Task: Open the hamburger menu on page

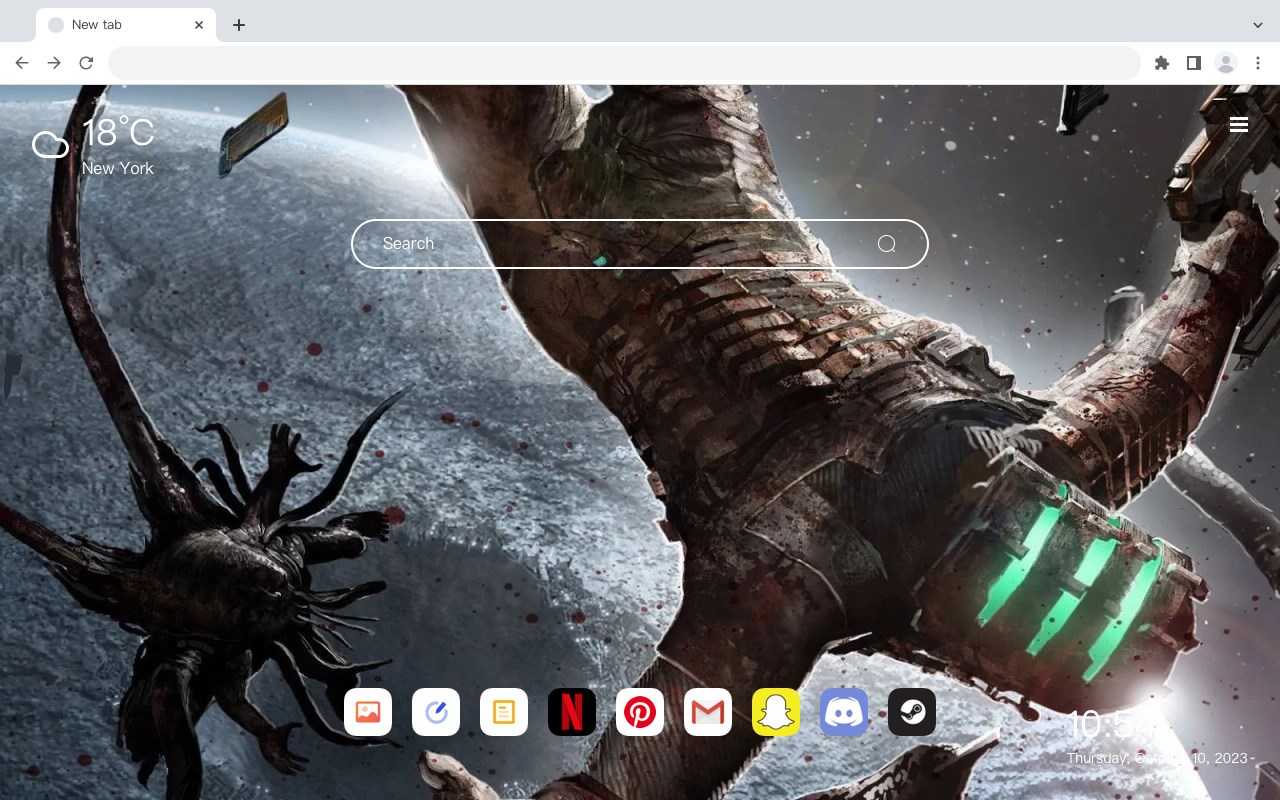Action: 1239,124
